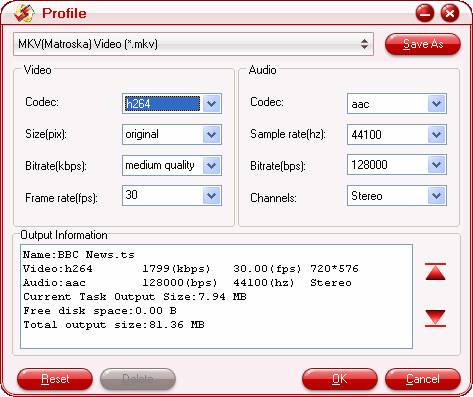The height and width of the screenshot is (397, 473).
Task: Expand the Frame rate 30 dropdown arrow
Action: tap(211, 196)
